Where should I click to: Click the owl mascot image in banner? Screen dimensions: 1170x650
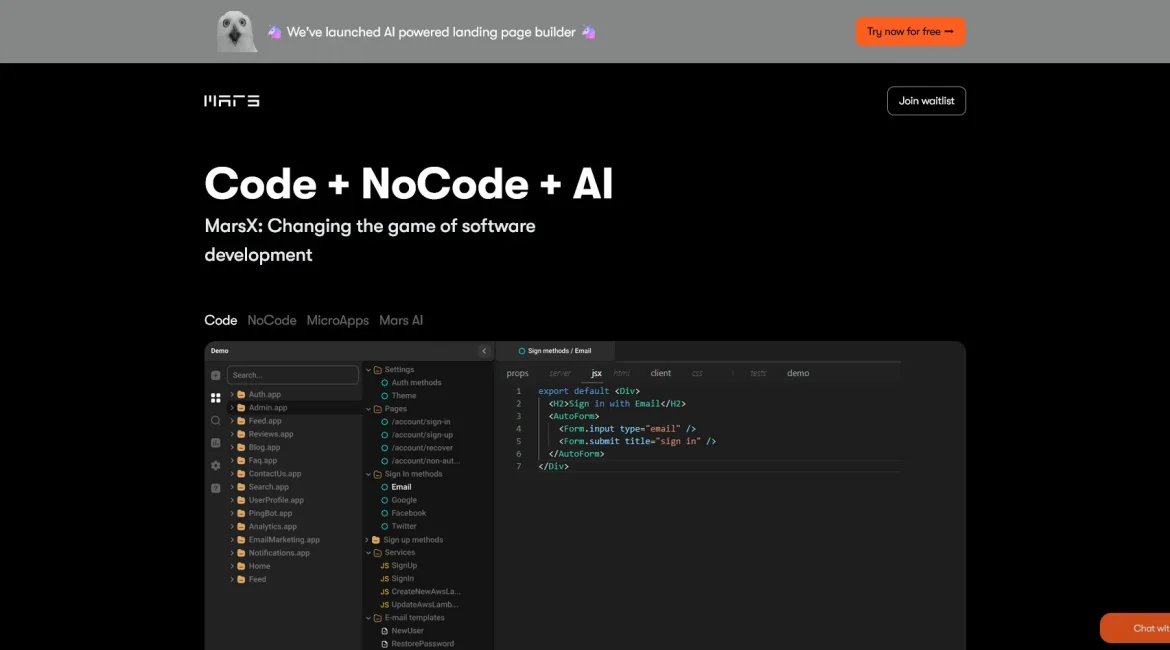pos(236,31)
